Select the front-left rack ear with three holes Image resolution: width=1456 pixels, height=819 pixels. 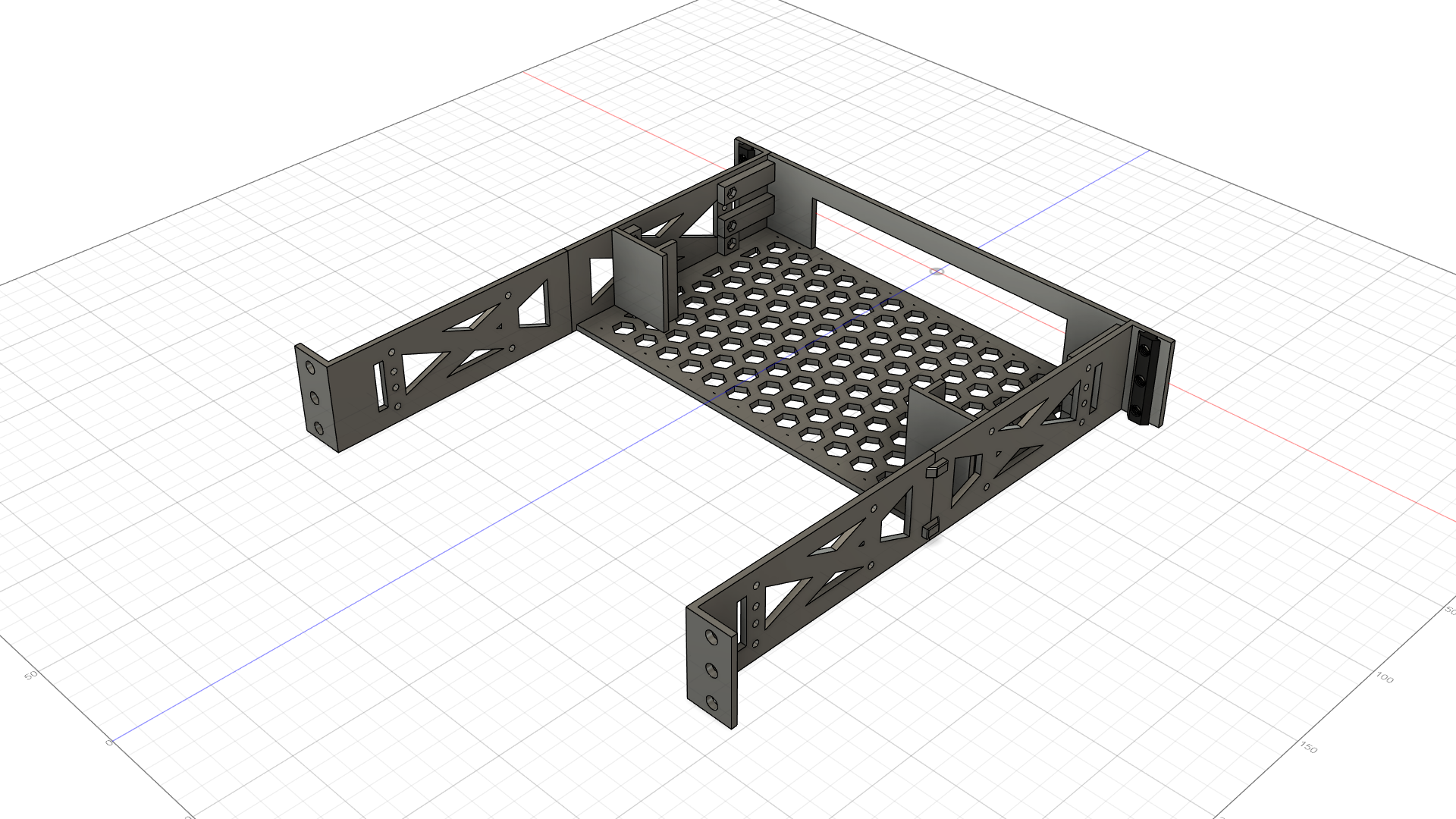pos(317,397)
